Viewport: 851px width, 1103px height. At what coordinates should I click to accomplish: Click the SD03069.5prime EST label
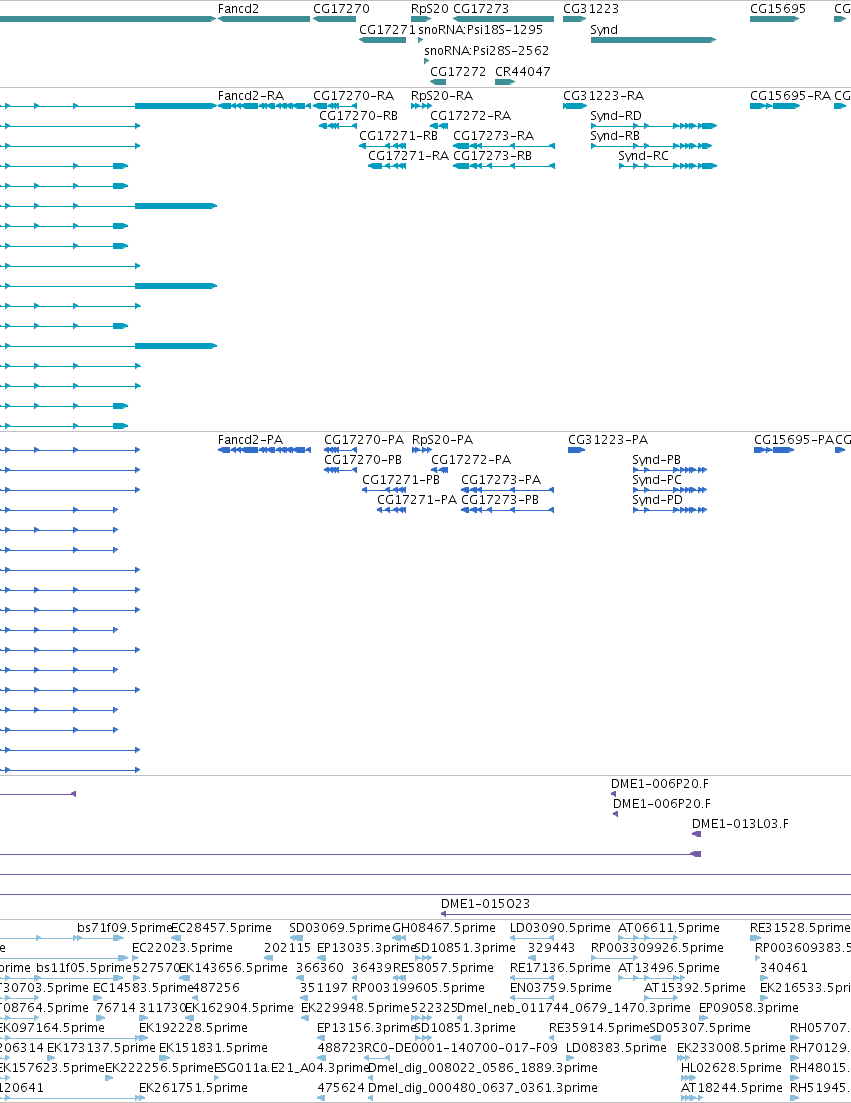pos(340,928)
